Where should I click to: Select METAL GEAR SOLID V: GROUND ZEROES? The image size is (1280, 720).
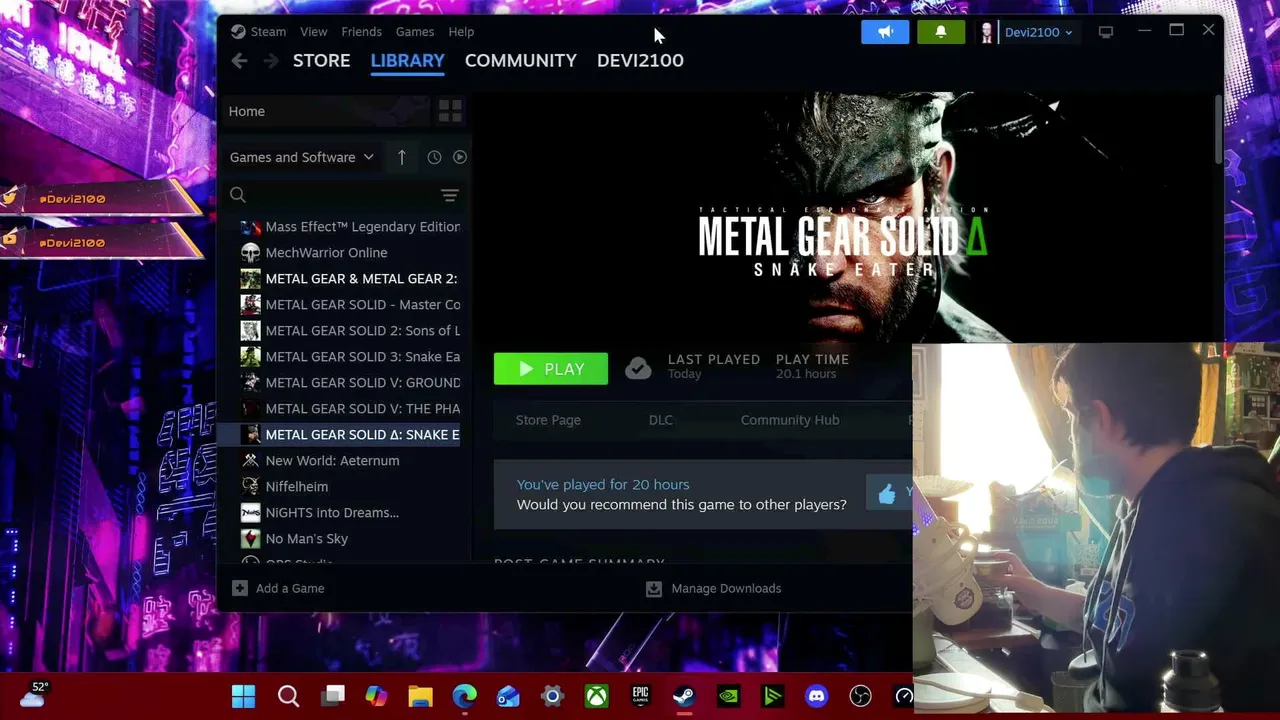350,383
